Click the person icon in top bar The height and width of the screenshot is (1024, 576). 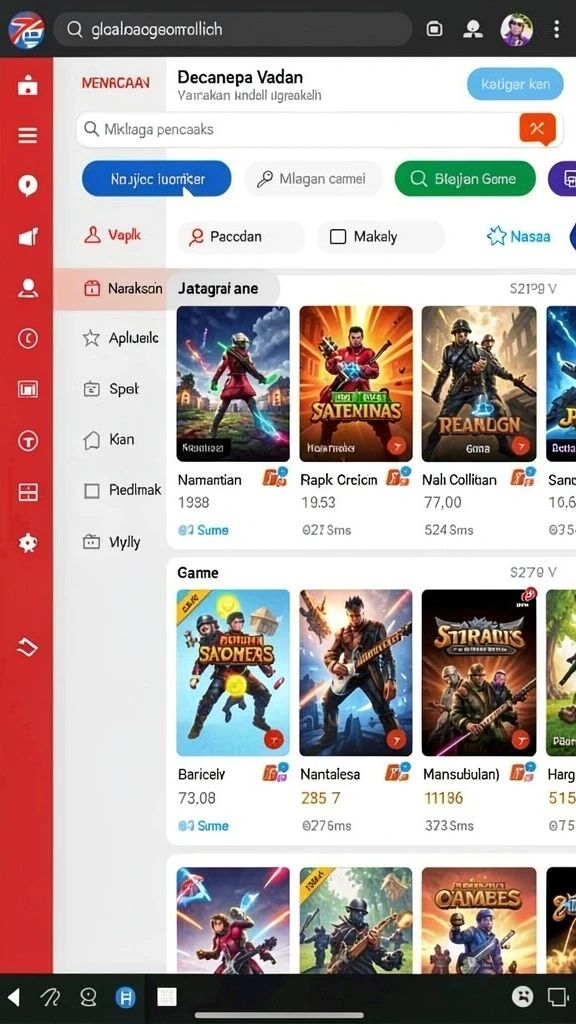click(472, 29)
